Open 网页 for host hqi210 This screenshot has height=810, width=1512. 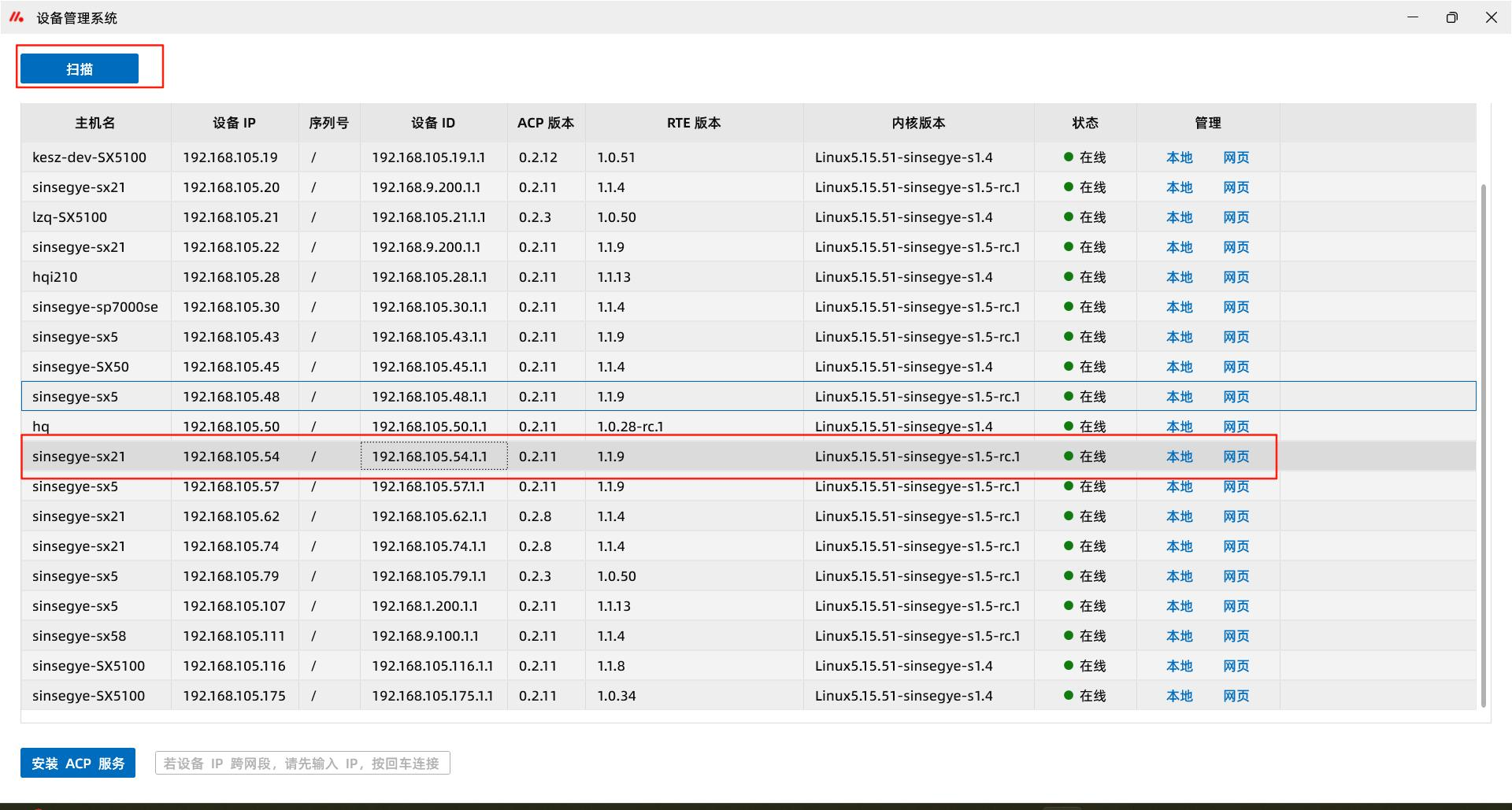[1236, 277]
